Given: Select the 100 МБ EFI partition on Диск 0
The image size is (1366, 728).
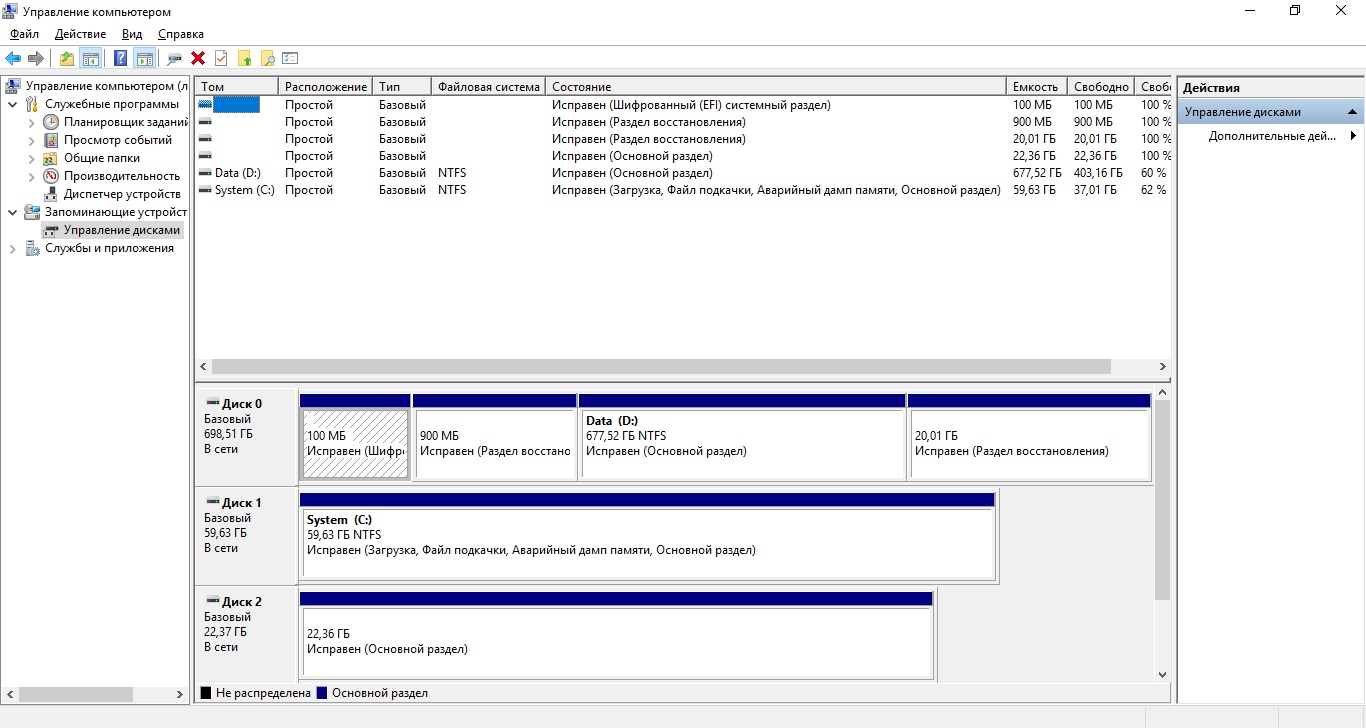Looking at the screenshot, I should coord(355,437).
